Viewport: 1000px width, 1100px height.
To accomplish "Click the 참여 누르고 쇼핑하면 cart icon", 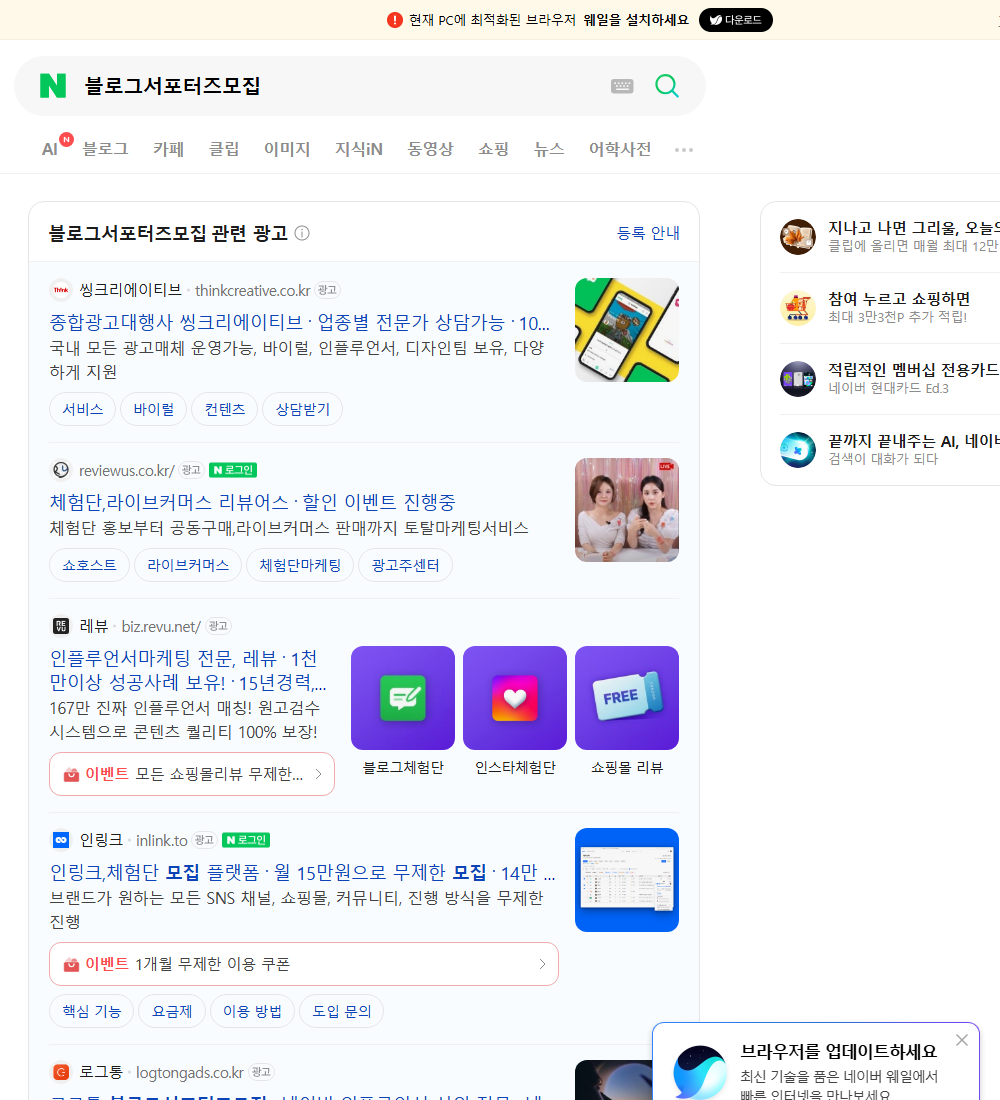I will tap(798, 307).
